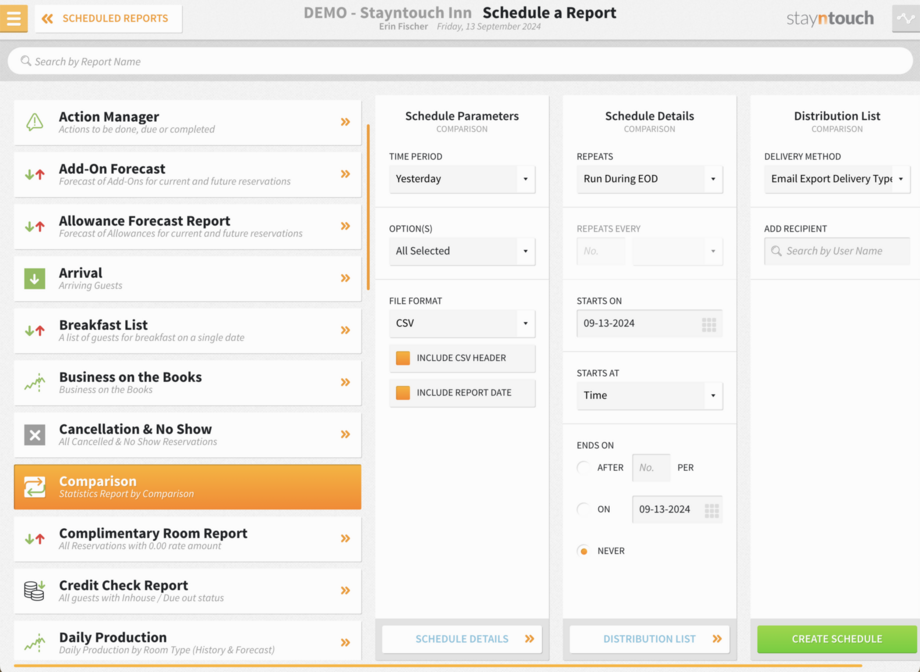Select the Ends On specific date radio button
This screenshot has height=672, width=920.
point(583,509)
